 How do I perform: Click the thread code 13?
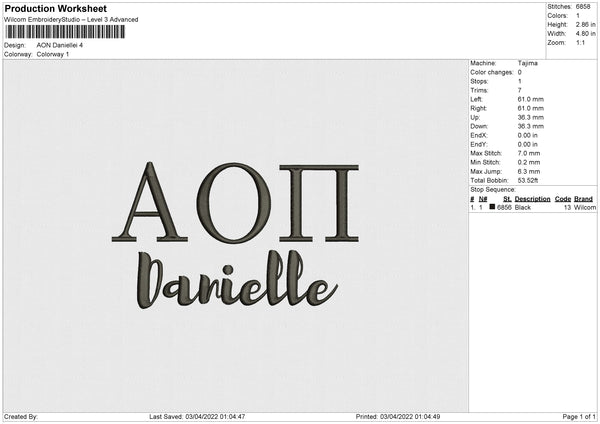pos(567,207)
